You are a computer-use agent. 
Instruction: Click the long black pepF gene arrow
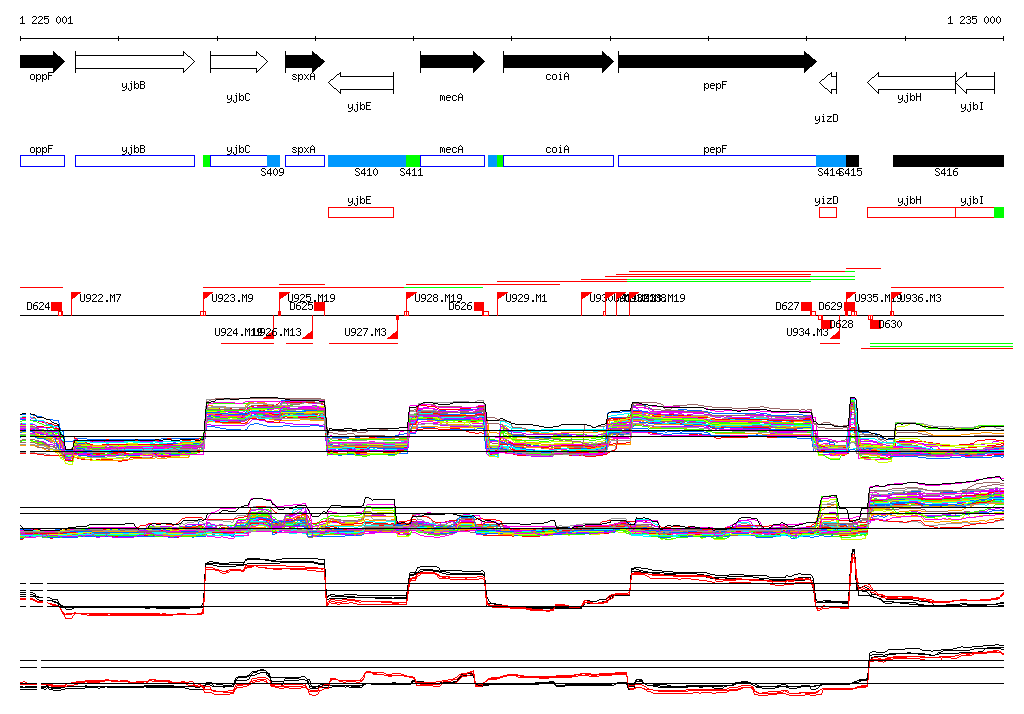click(x=717, y=62)
